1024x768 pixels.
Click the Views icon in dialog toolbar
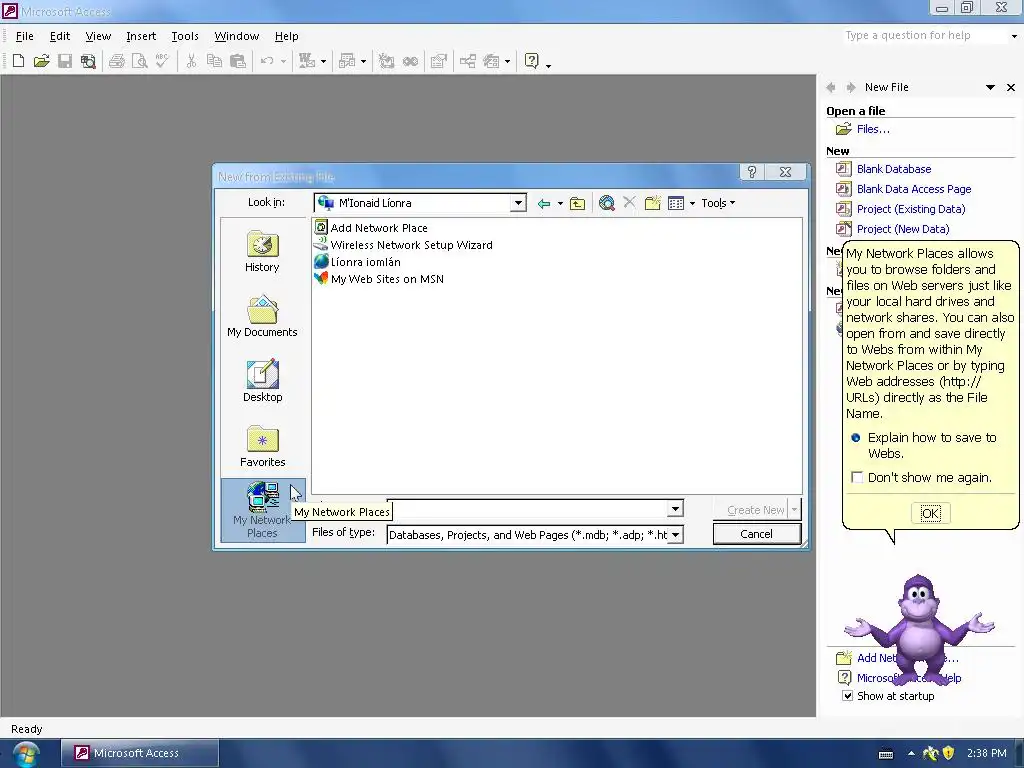tap(676, 204)
